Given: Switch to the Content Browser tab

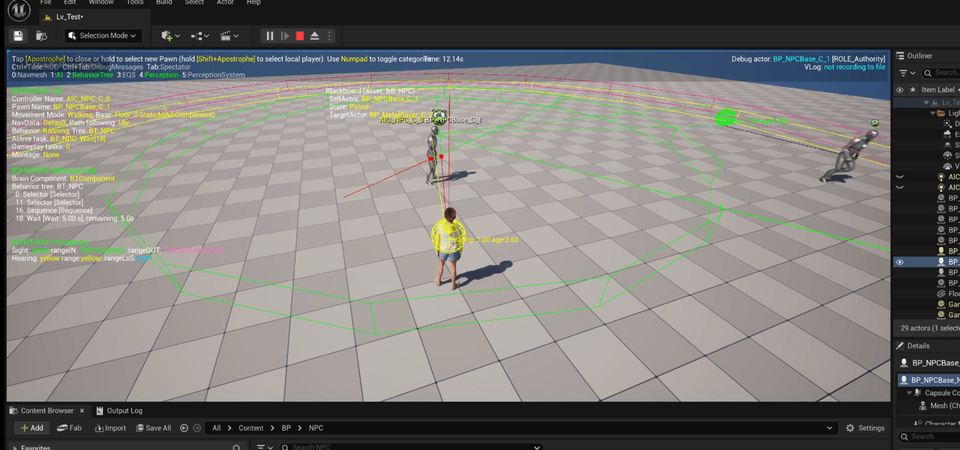Looking at the screenshot, I should coord(47,411).
